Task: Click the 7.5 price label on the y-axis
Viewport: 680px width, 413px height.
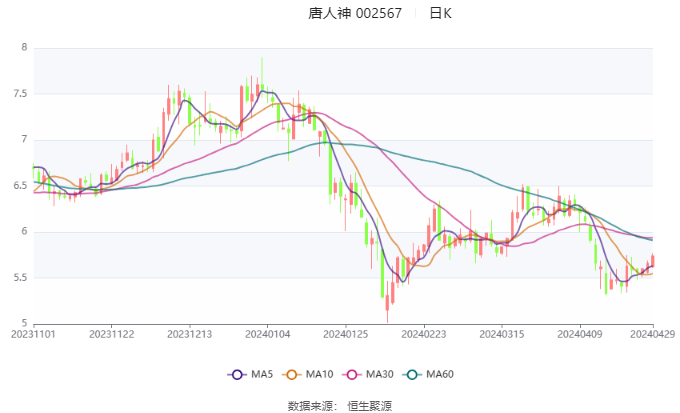Action: [x=20, y=94]
